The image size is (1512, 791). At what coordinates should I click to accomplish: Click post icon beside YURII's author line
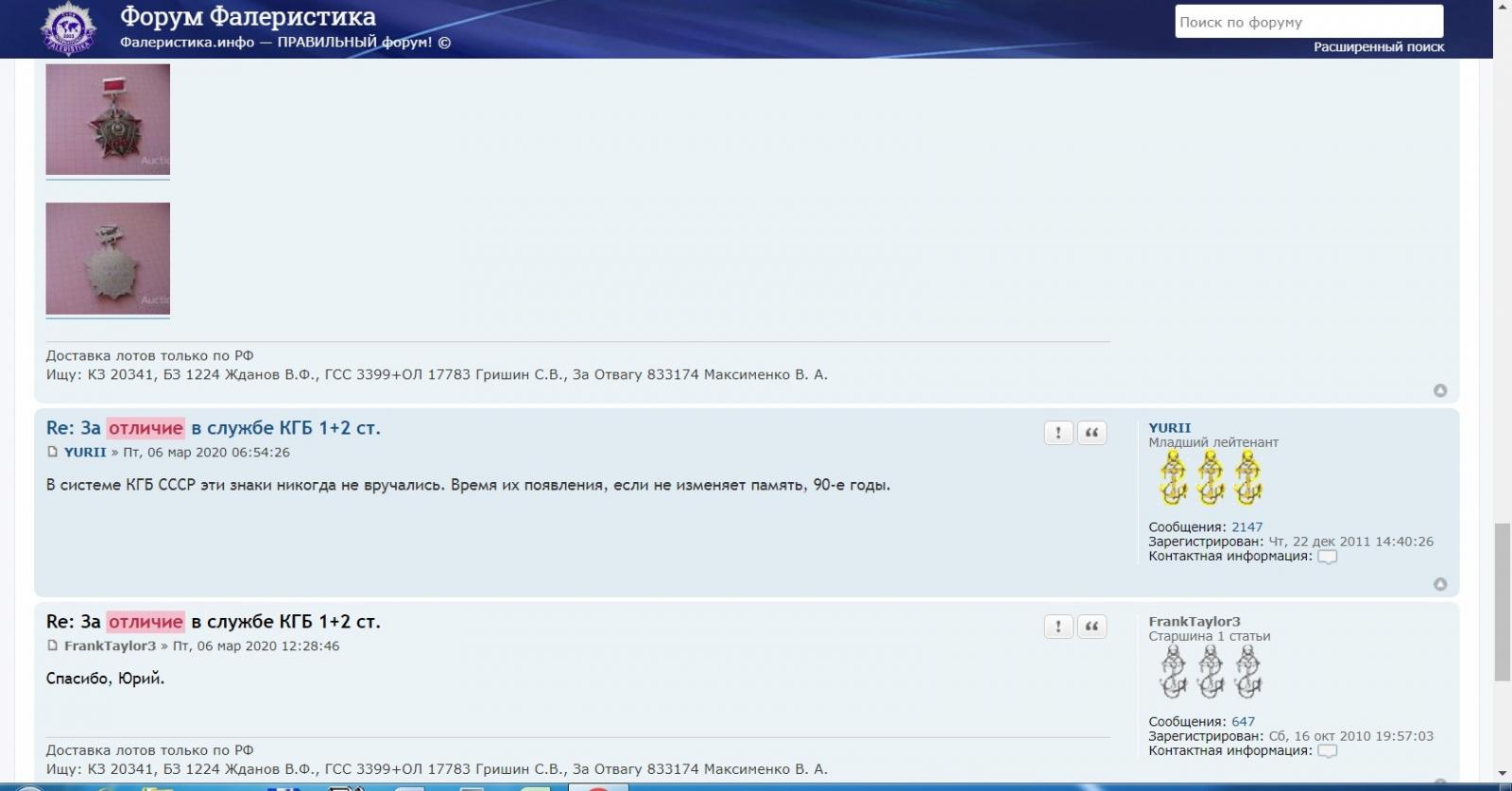coord(53,453)
